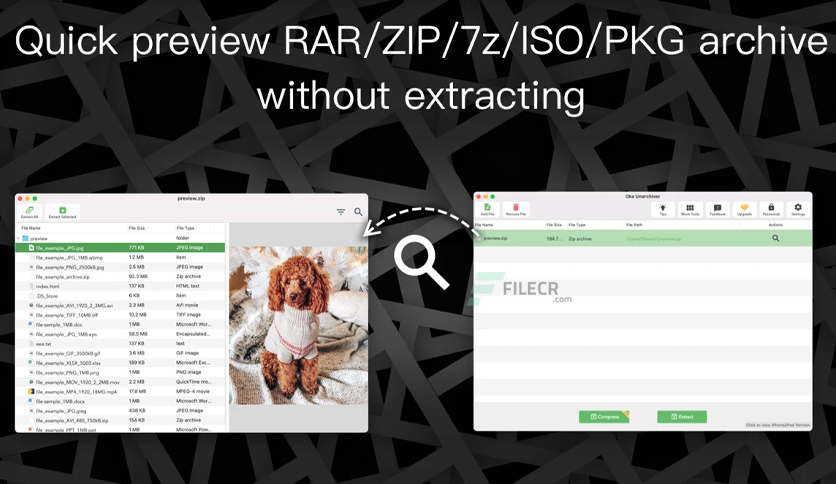Select file_example_MP4_1920_18MG.mp4 row
The height and width of the screenshot is (484, 836).
(x=120, y=392)
